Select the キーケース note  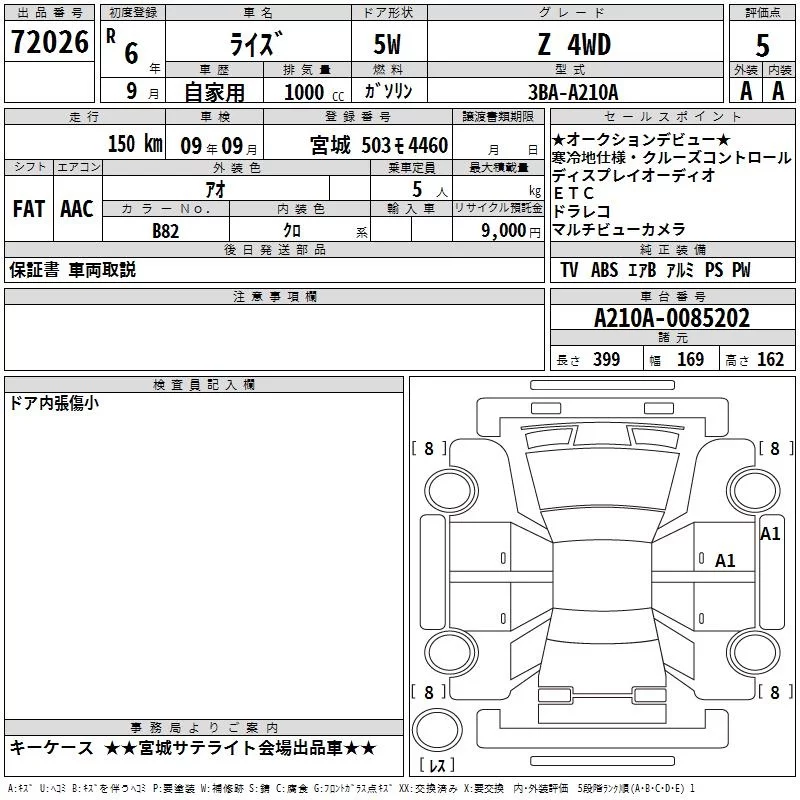[x=52, y=748]
